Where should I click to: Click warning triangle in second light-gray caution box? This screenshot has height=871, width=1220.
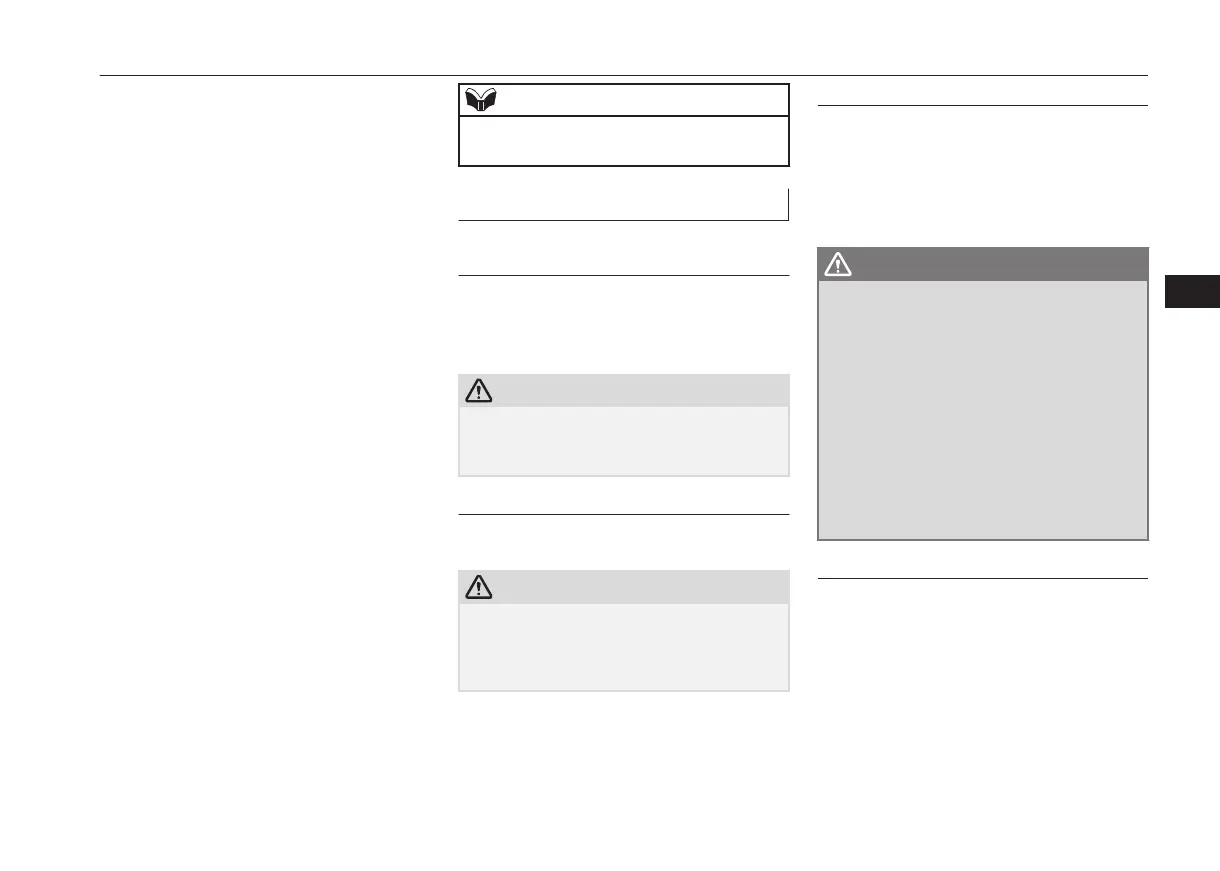click(x=479, y=588)
